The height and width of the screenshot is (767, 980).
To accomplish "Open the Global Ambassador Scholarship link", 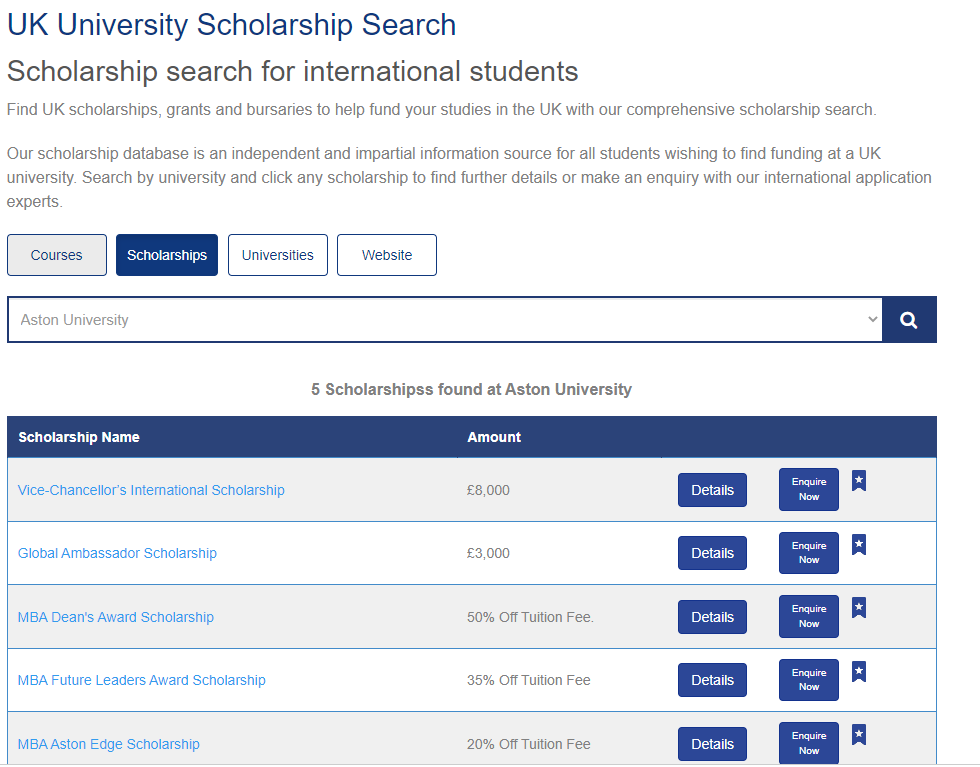I will click(117, 553).
